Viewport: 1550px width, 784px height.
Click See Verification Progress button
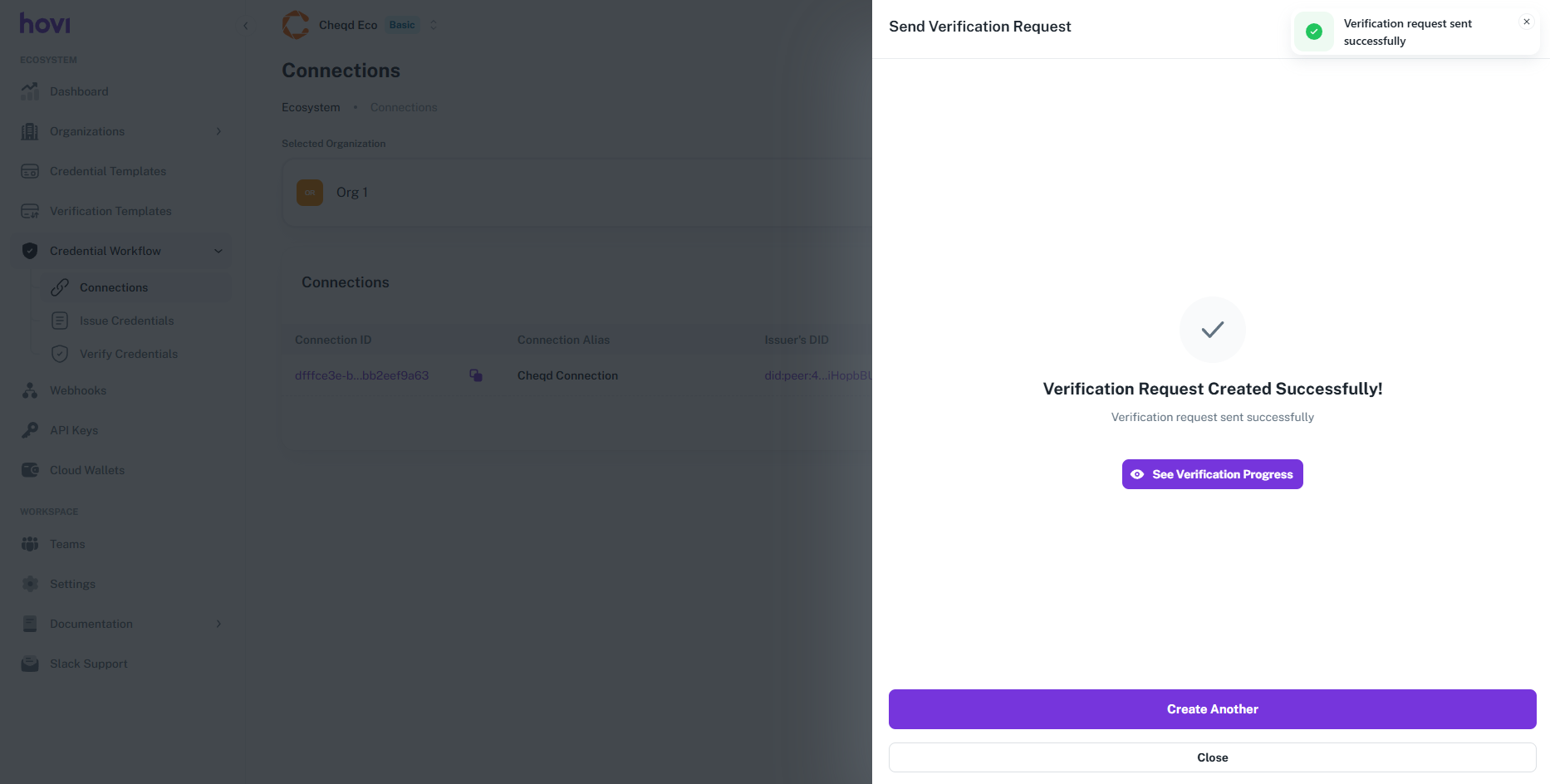point(1212,474)
